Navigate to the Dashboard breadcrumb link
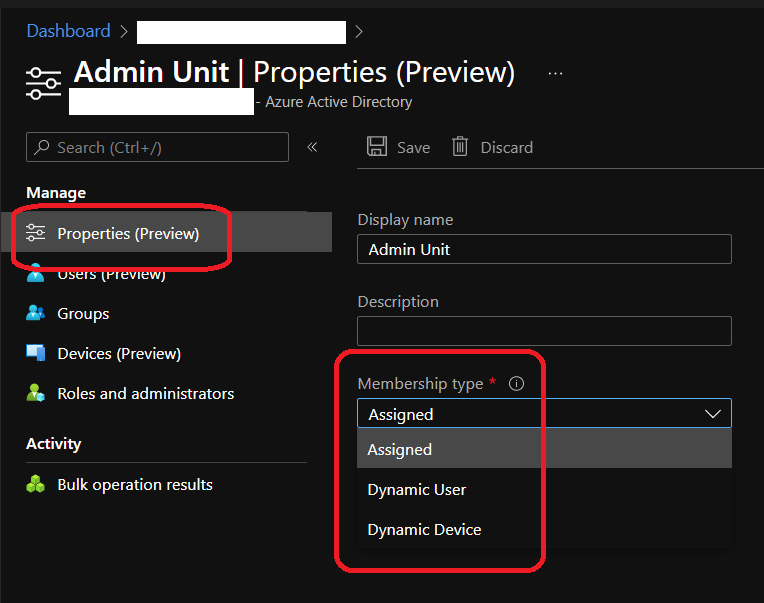Screen dimensions: 764x603 pos(68,31)
